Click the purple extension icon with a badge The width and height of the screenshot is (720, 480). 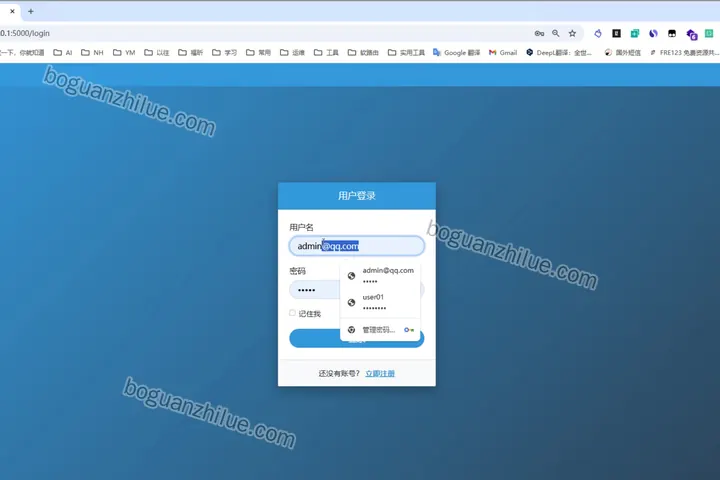[x=692, y=34]
